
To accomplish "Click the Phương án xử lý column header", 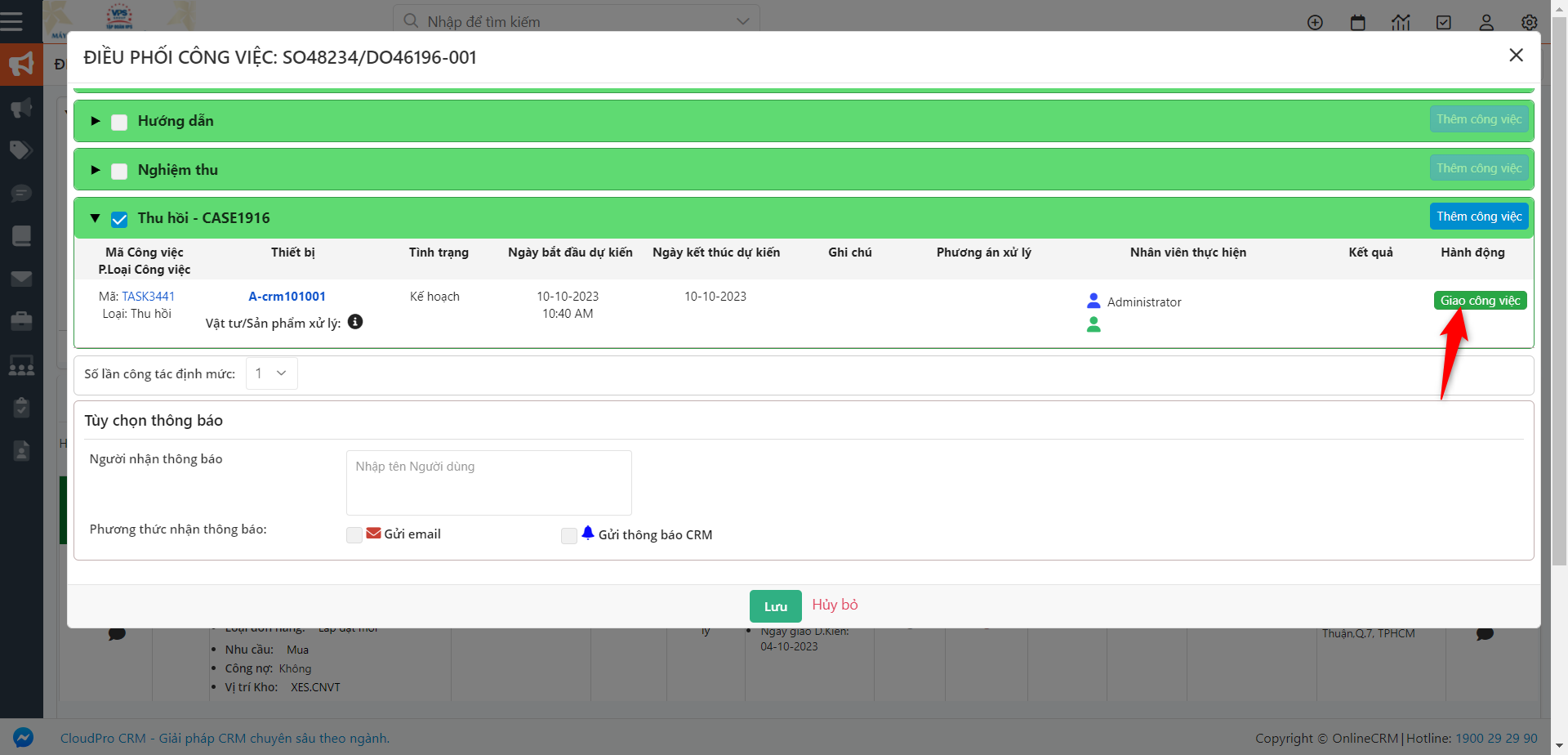I will pos(984,252).
